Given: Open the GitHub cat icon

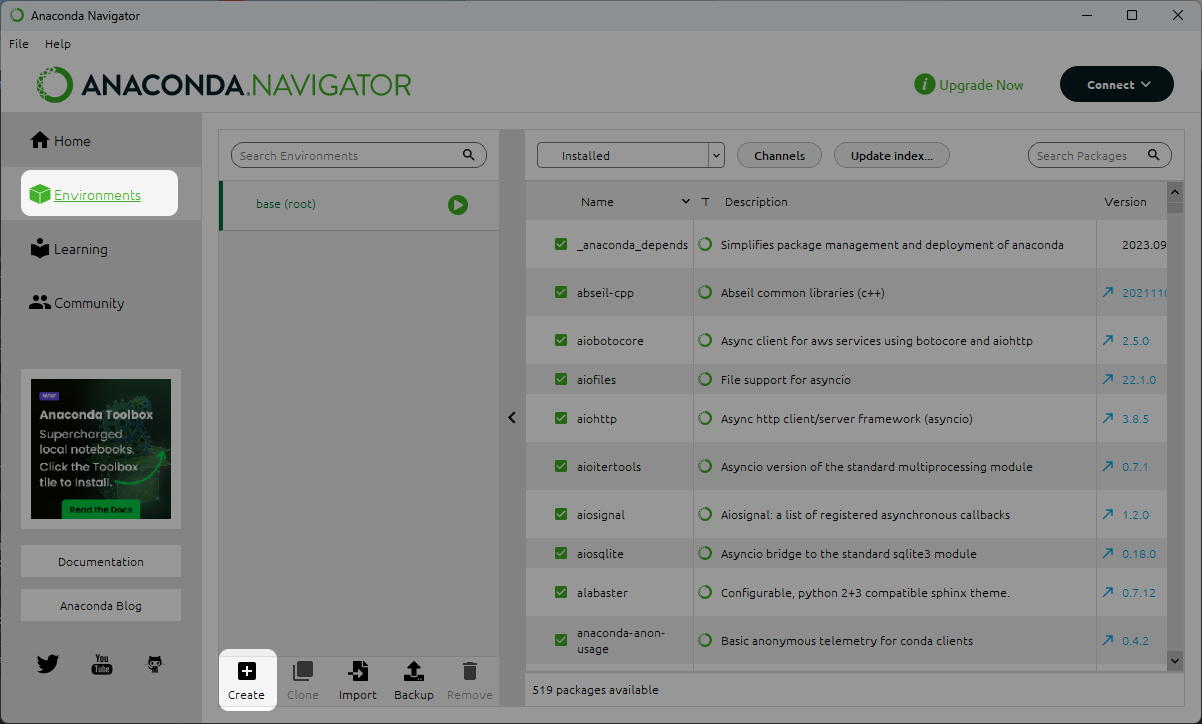Looking at the screenshot, I should pyautogui.click(x=154, y=663).
